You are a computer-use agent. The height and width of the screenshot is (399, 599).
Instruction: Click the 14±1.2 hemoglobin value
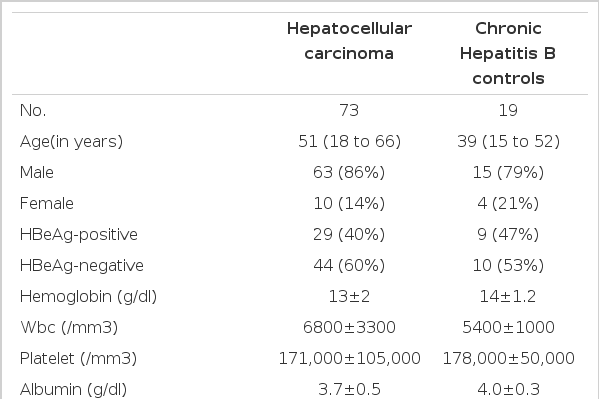tap(508, 297)
